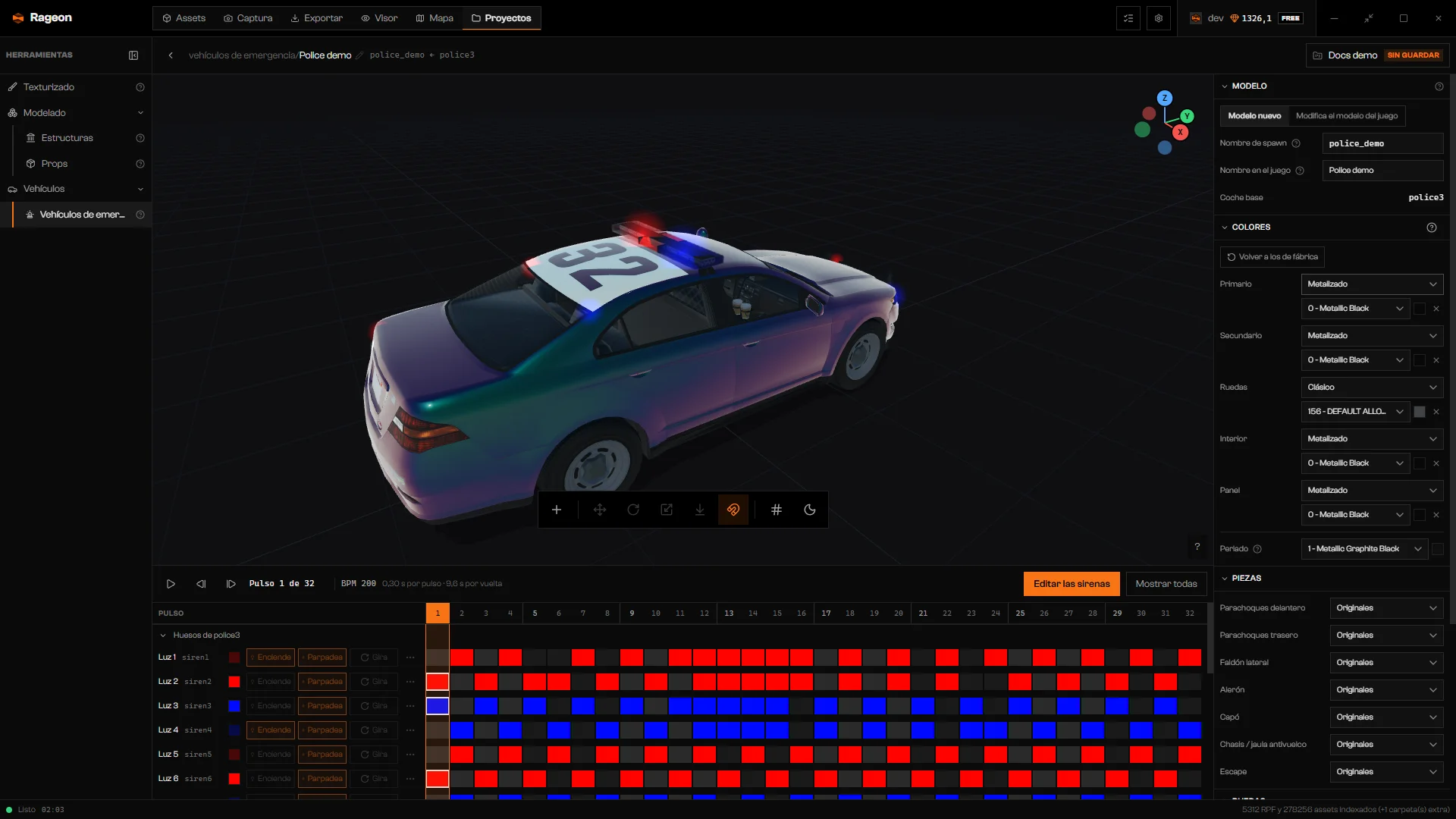Image resolution: width=1456 pixels, height=819 pixels.
Task: Step to next pulse
Action: [231, 584]
